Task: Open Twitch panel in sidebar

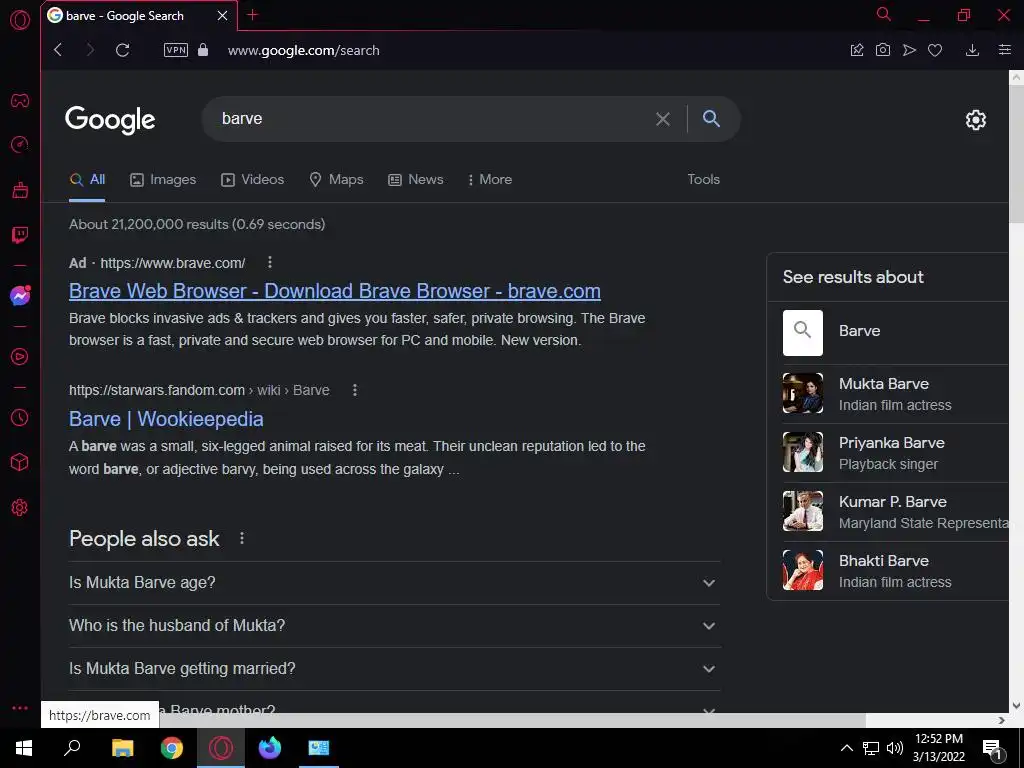Action: pos(20,234)
